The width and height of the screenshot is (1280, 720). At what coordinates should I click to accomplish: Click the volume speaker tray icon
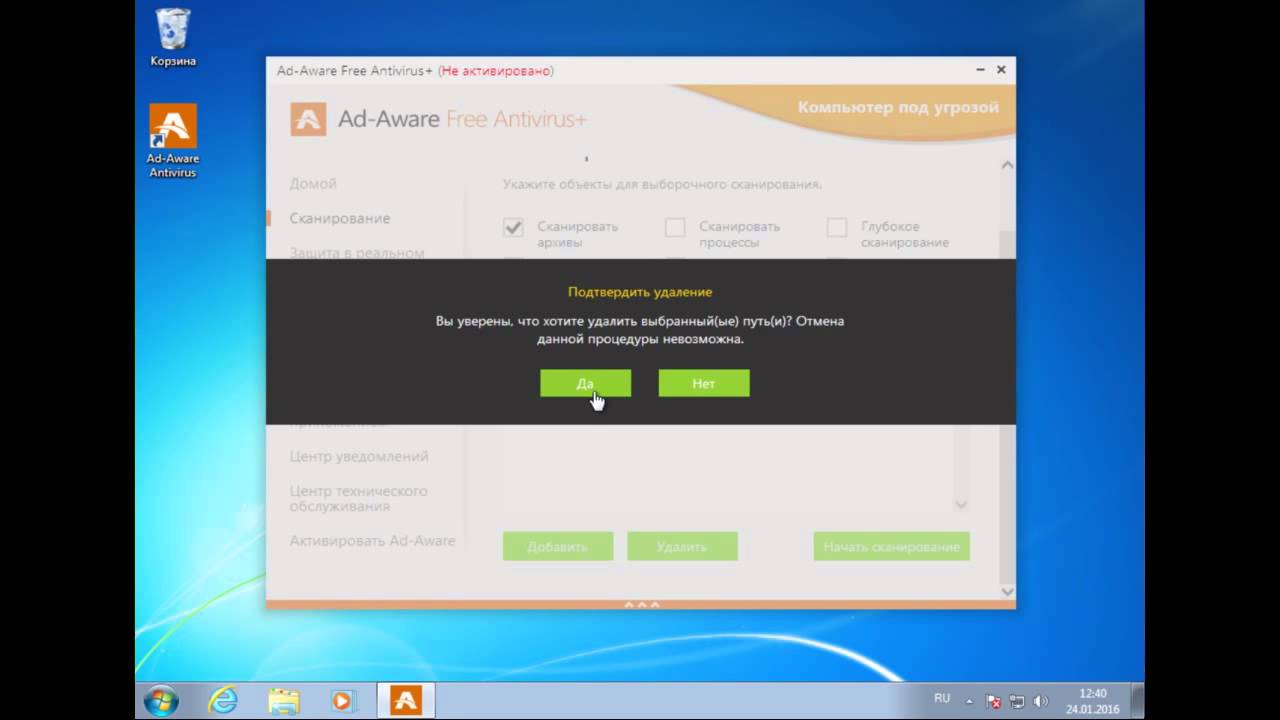pyautogui.click(x=1040, y=701)
